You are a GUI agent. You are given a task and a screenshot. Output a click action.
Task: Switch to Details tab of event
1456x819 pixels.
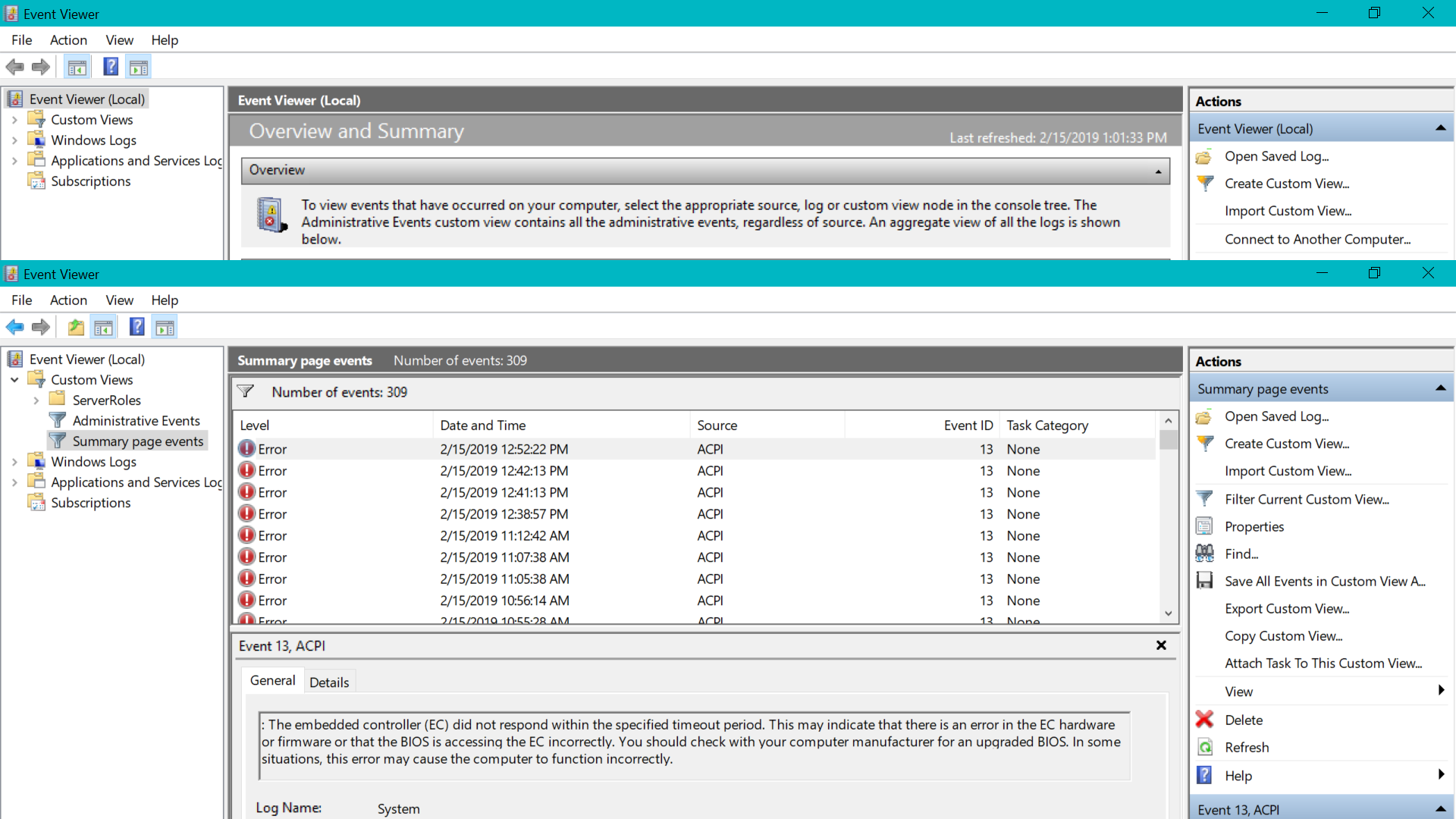tap(329, 682)
